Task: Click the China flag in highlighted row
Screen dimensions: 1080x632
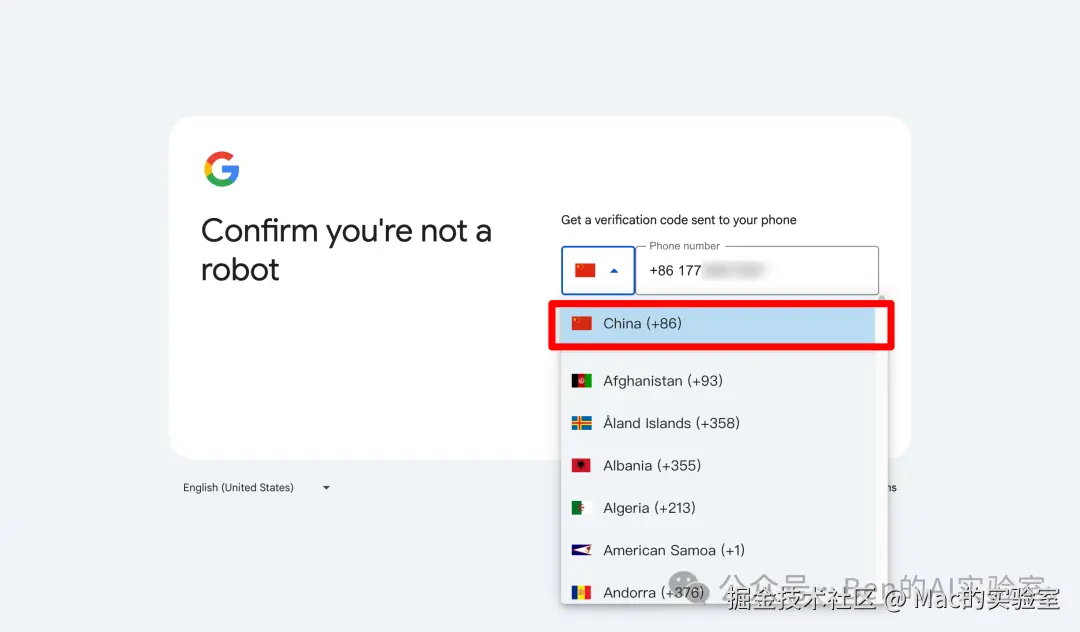Action: pos(581,323)
